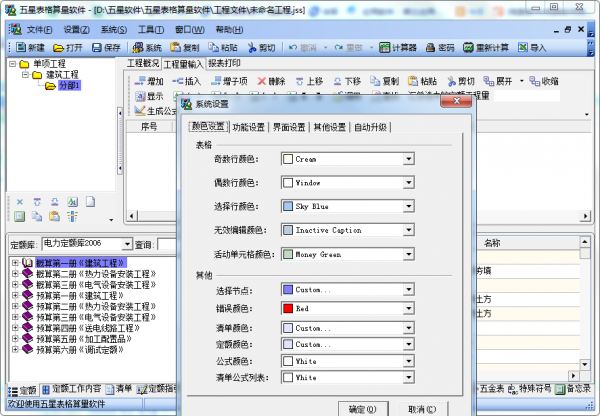Click the 导入 import toolbar icon
The width and height of the screenshot is (600, 416).
pyautogui.click(x=522, y=47)
